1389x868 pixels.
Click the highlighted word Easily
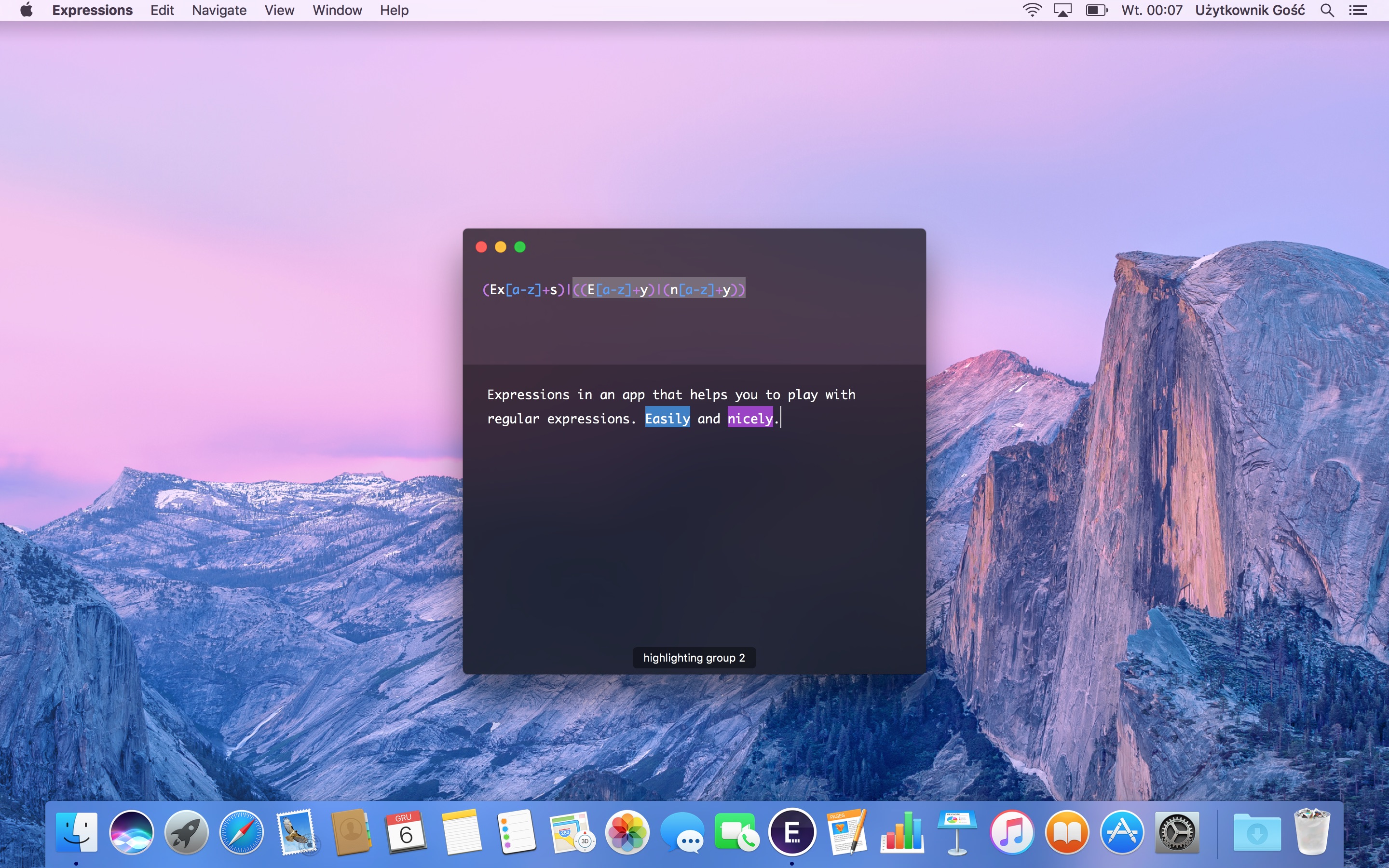tap(667, 419)
